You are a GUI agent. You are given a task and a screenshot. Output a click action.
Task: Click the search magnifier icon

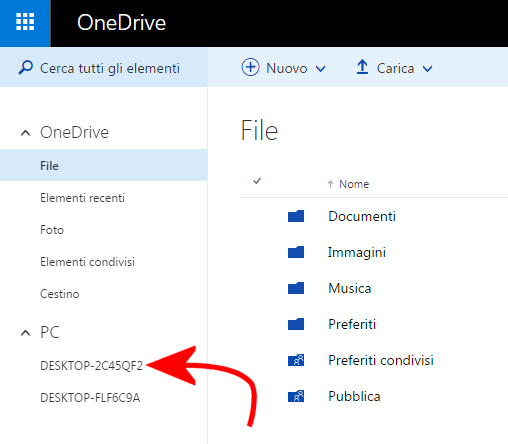[26, 68]
